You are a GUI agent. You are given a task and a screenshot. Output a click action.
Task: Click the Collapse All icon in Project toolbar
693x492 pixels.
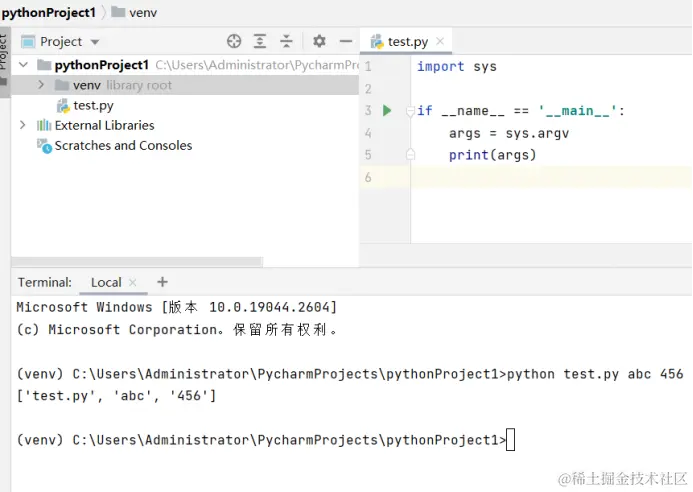point(286,41)
